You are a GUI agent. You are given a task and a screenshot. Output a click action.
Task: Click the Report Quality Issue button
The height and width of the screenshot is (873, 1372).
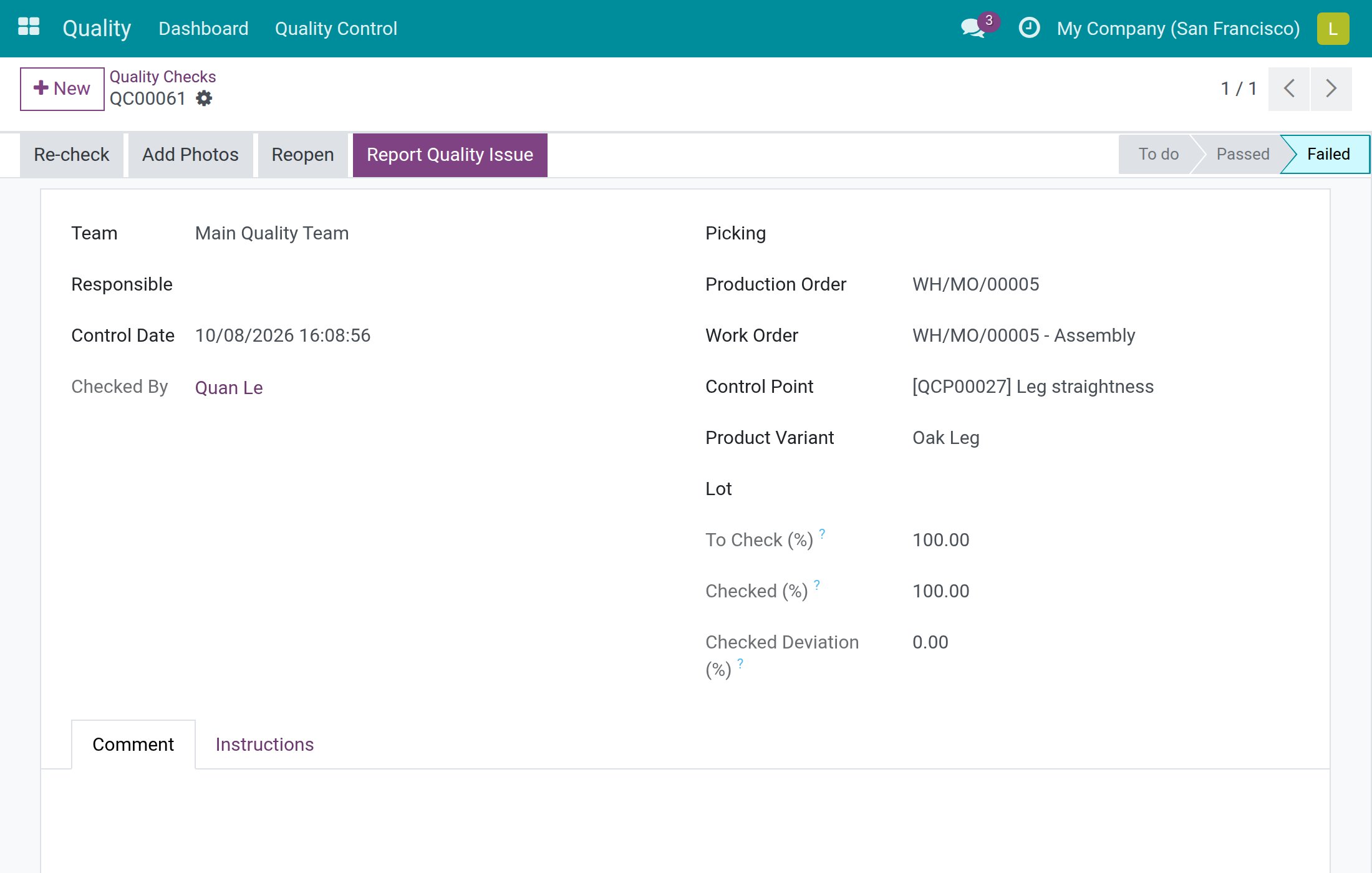pyautogui.click(x=450, y=155)
